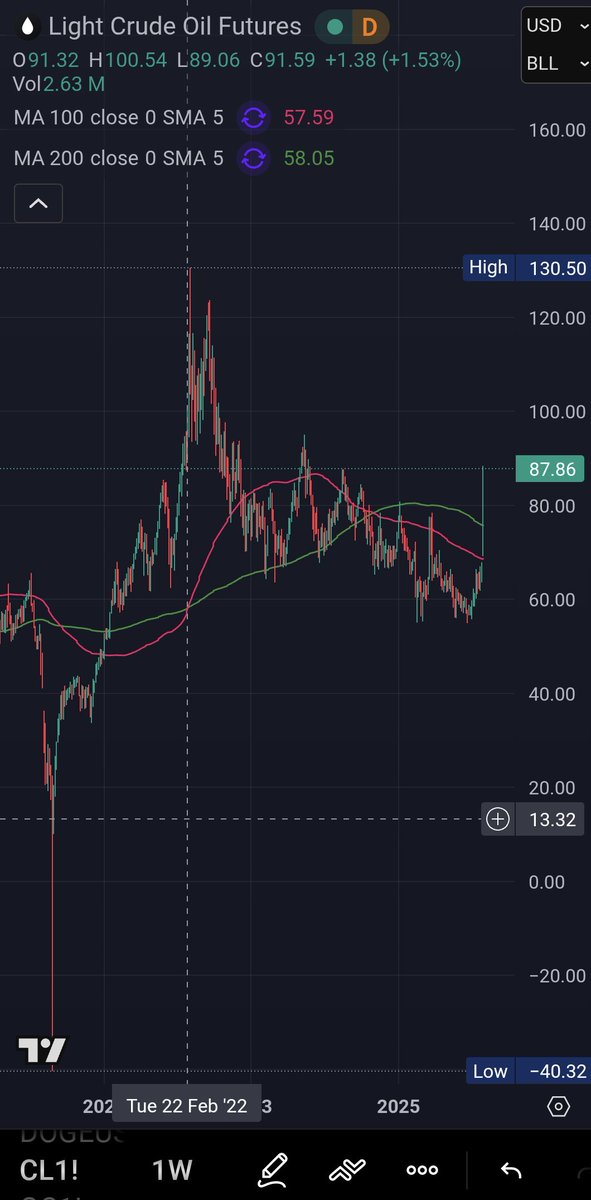The image size is (591, 1200).
Task: Open the USD currency dropdown
Action: [x=556, y=26]
